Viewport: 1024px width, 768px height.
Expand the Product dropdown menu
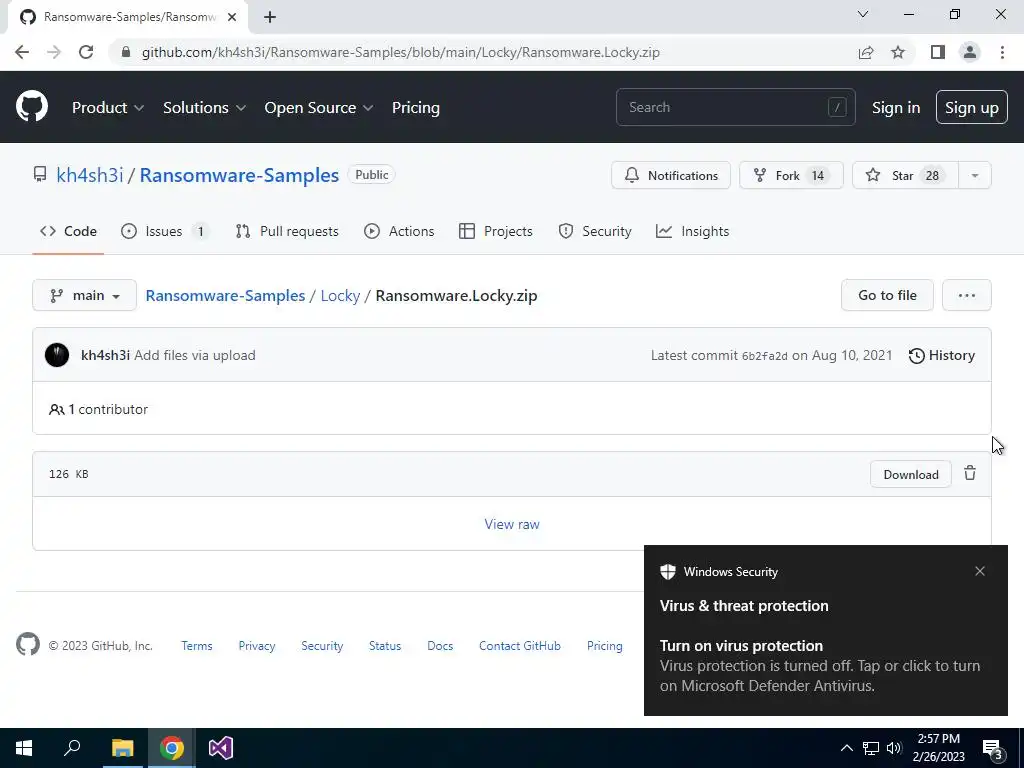[108, 107]
